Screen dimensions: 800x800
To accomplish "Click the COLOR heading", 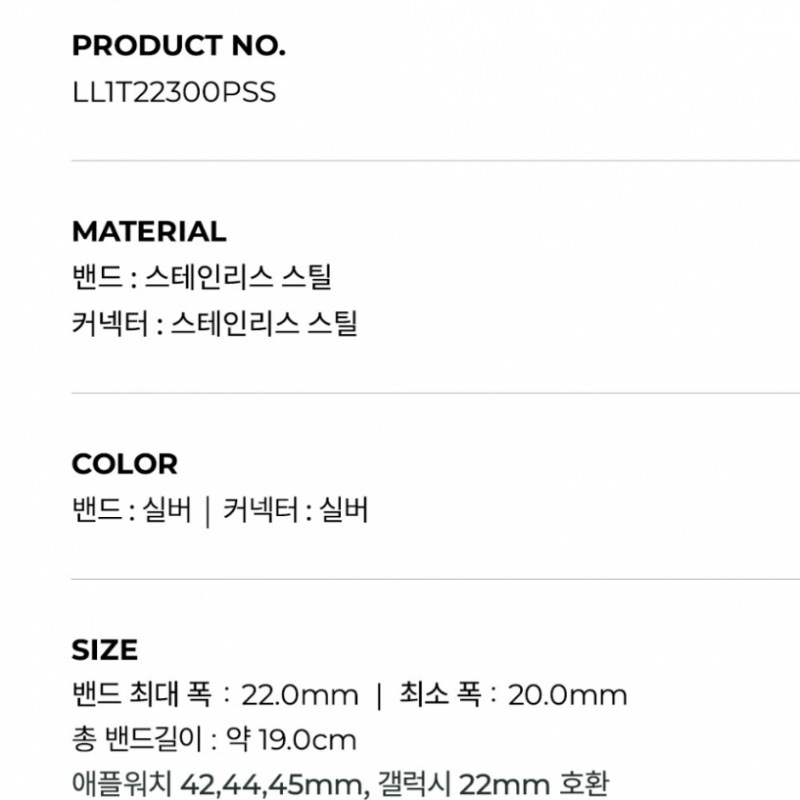I will pos(124,464).
